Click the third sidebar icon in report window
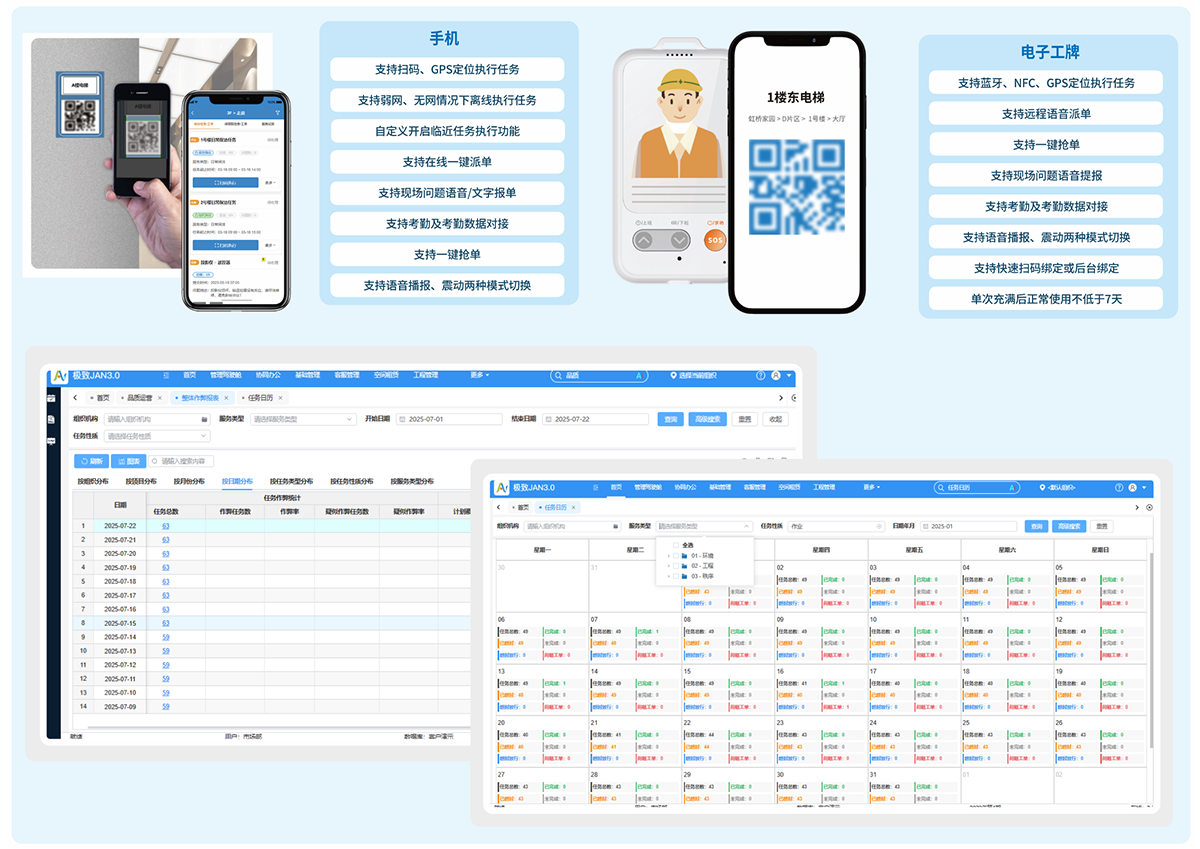This screenshot has width=1200, height=849. tap(51, 441)
